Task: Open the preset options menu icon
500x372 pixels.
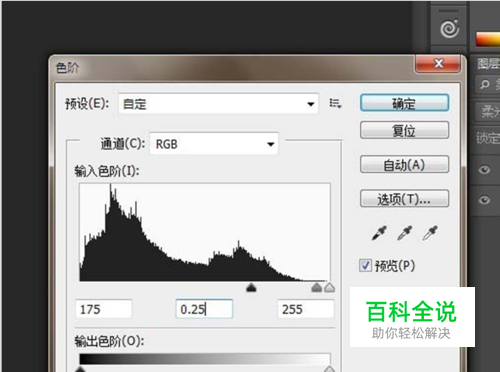Action: [x=335, y=103]
